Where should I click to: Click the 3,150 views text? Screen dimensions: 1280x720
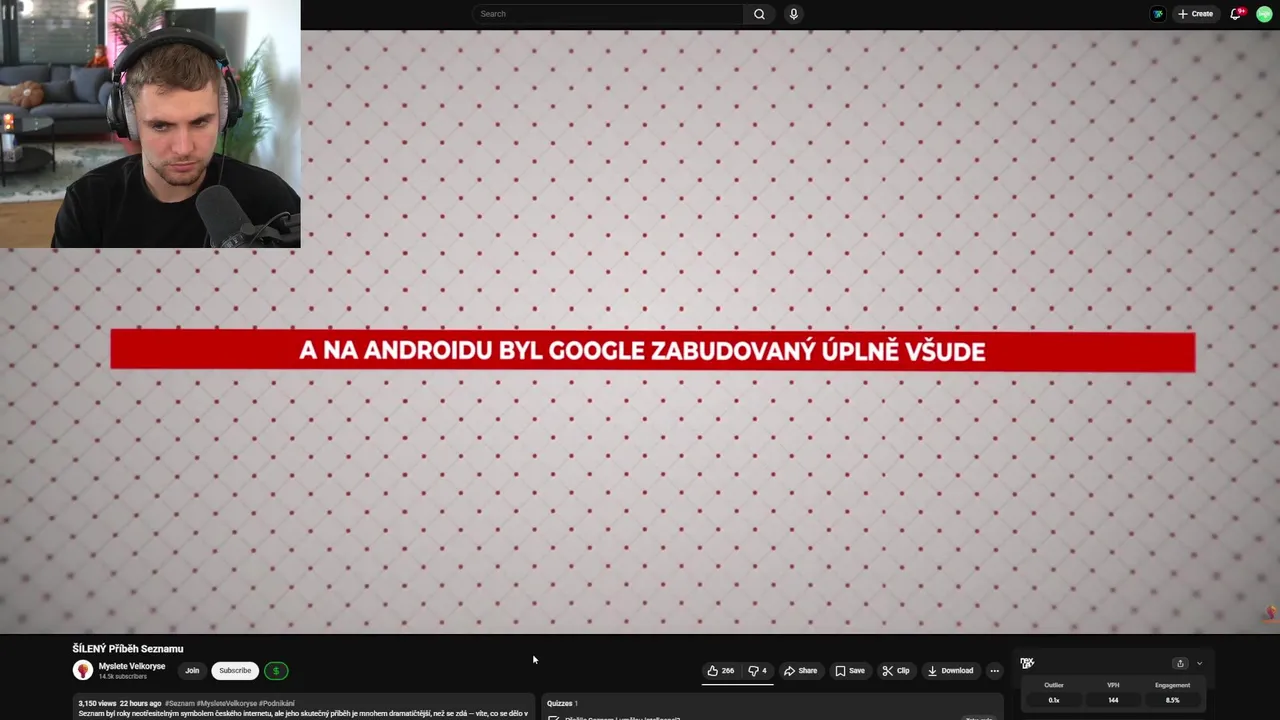click(97, 703)
